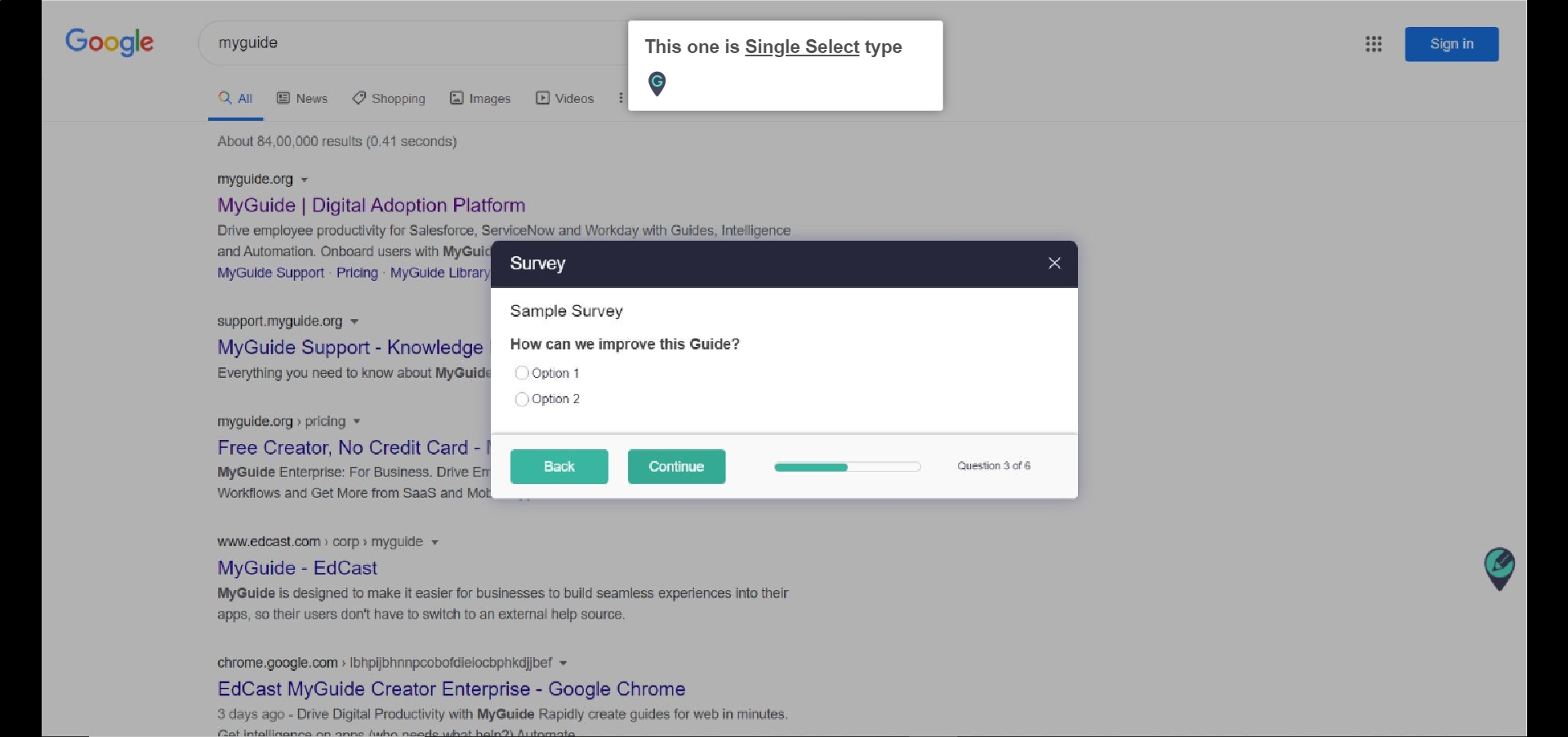This screenshot has height=737, width=1568.
Task: Click the 'Question 3 of 6' label
Action: click(994, 465)
